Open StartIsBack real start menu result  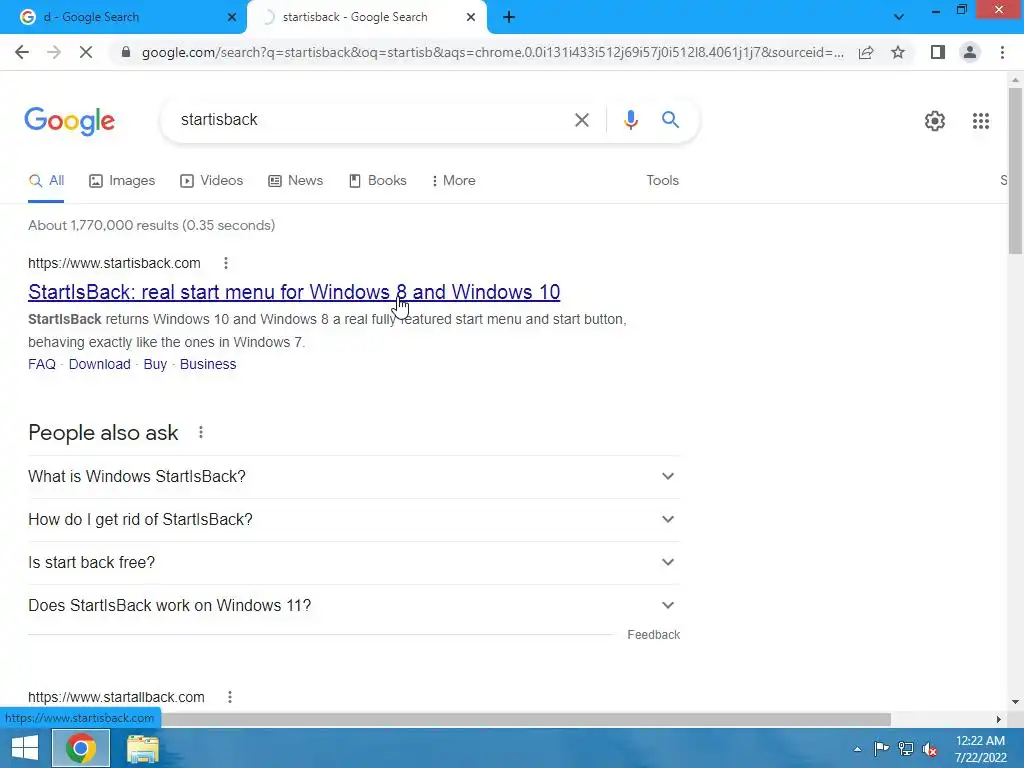point(294,292)
